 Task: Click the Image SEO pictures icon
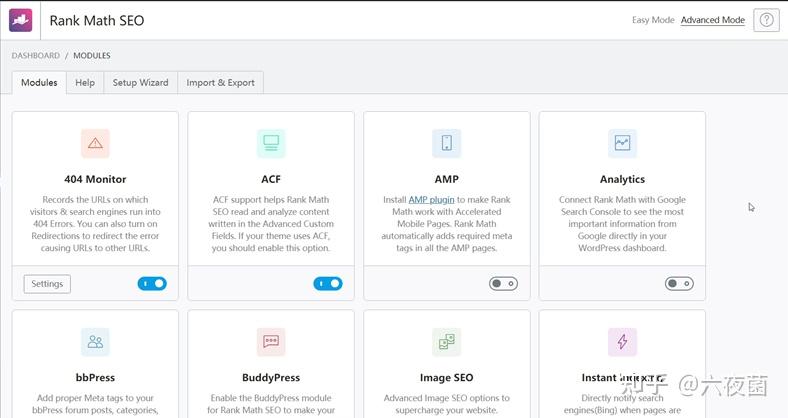446,342
